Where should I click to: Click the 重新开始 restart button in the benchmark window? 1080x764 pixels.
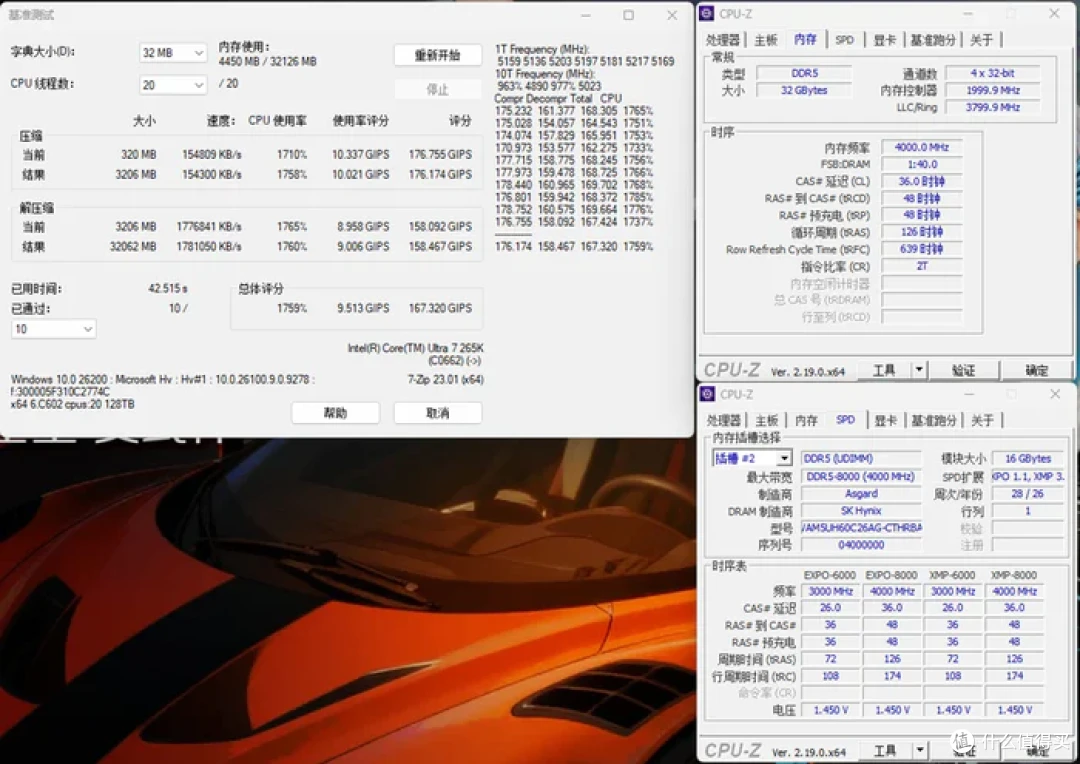437,55
